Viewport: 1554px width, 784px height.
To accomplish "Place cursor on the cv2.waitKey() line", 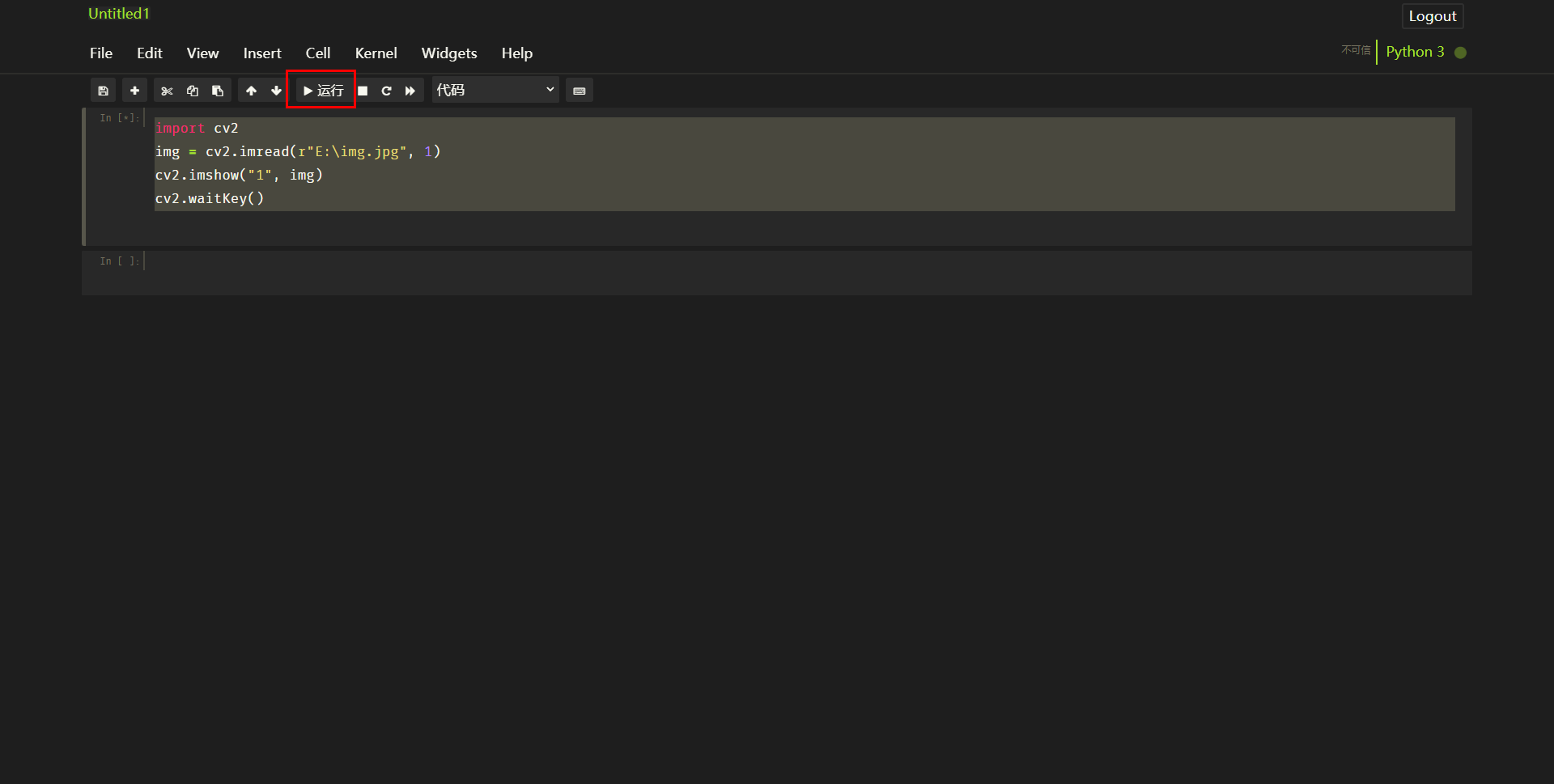I will click(x=210, y=198).
